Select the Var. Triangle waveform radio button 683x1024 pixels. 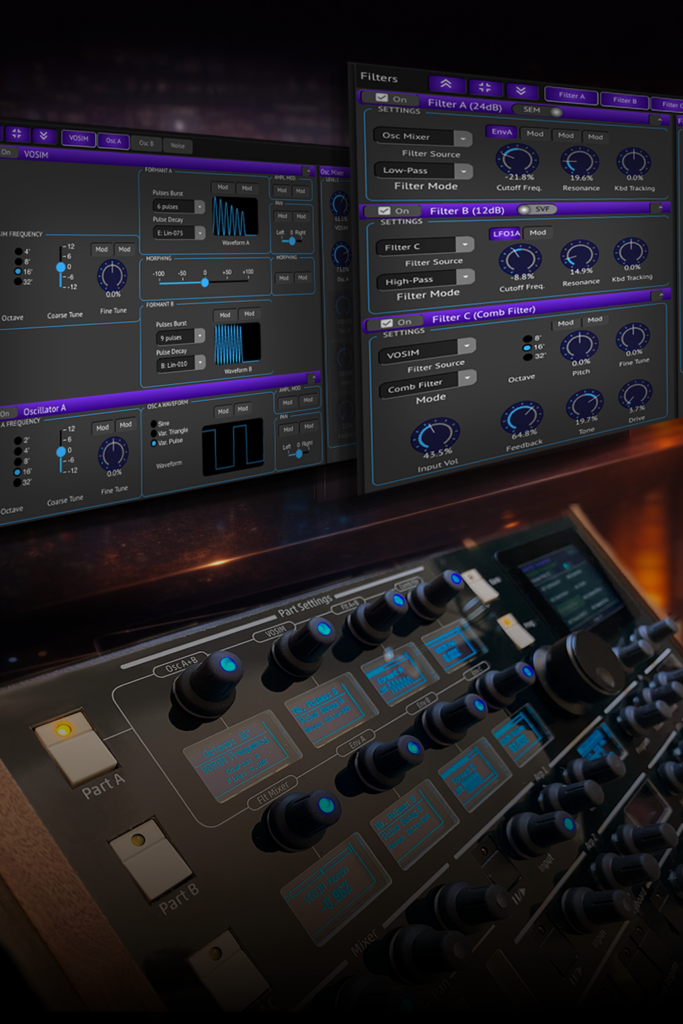pos(153,433)
